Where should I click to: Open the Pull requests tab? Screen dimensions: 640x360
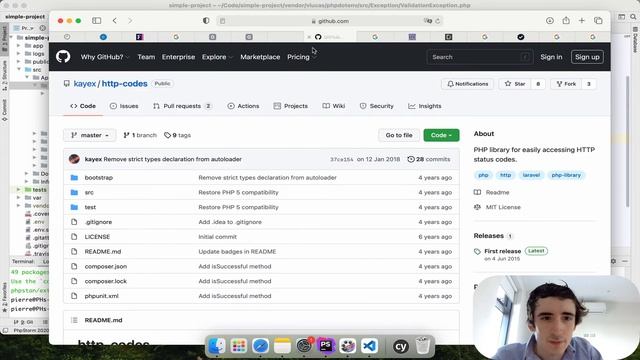click(x=182, y=106)
